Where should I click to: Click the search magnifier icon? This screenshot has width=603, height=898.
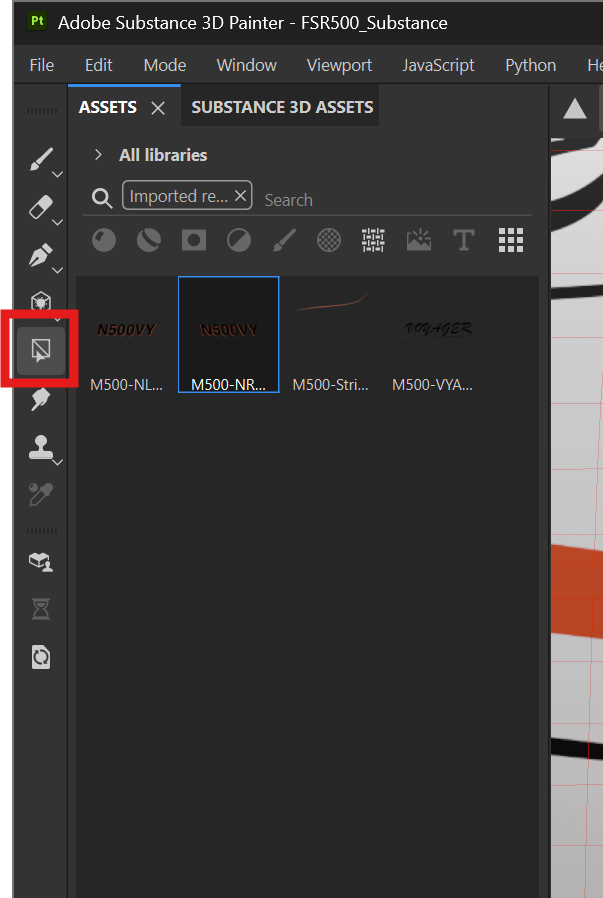102,198
